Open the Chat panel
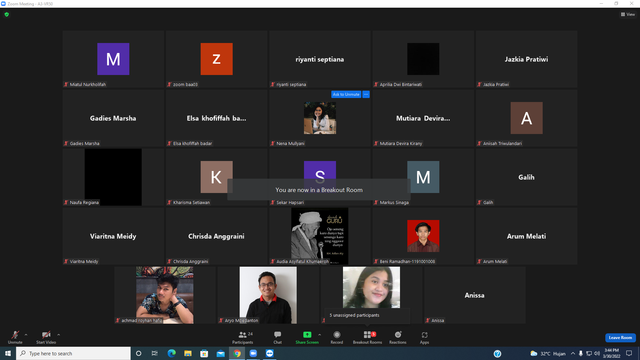The image size is (640, 360). tap(278, 337)
